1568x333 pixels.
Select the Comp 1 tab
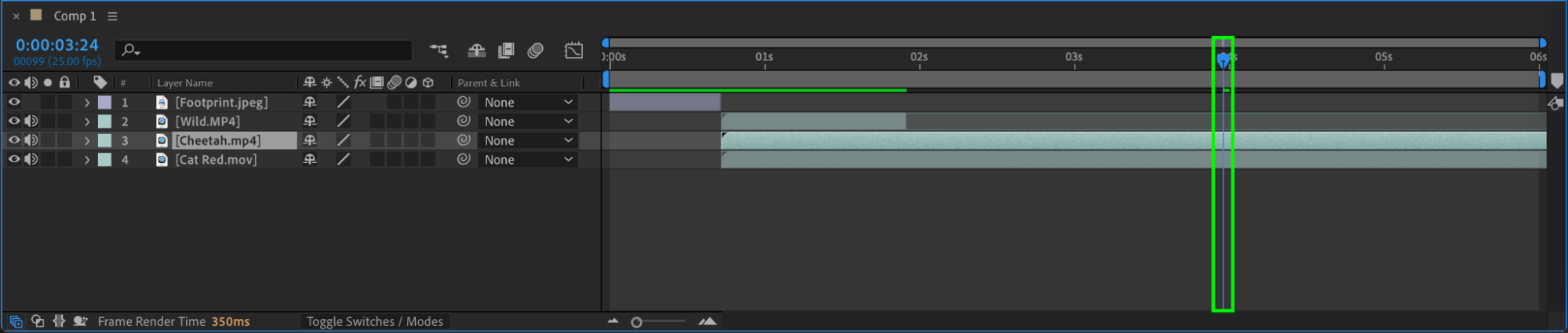point(75,16)
